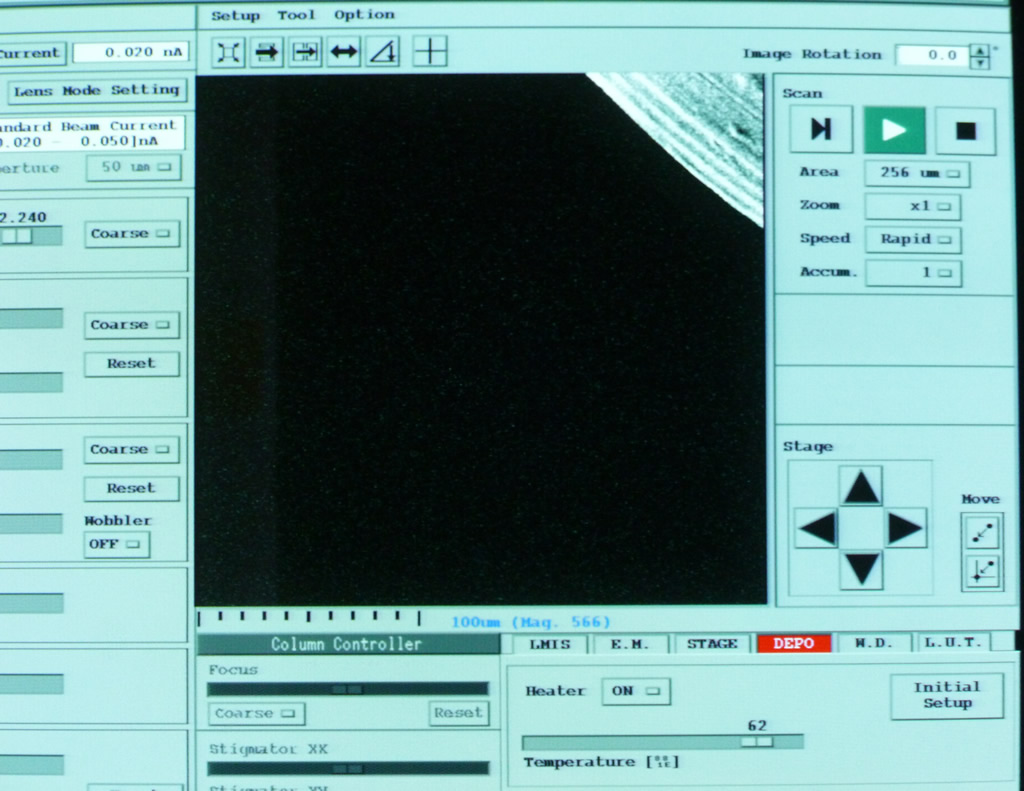Switch to the DEPO tab

click(794, 643)
